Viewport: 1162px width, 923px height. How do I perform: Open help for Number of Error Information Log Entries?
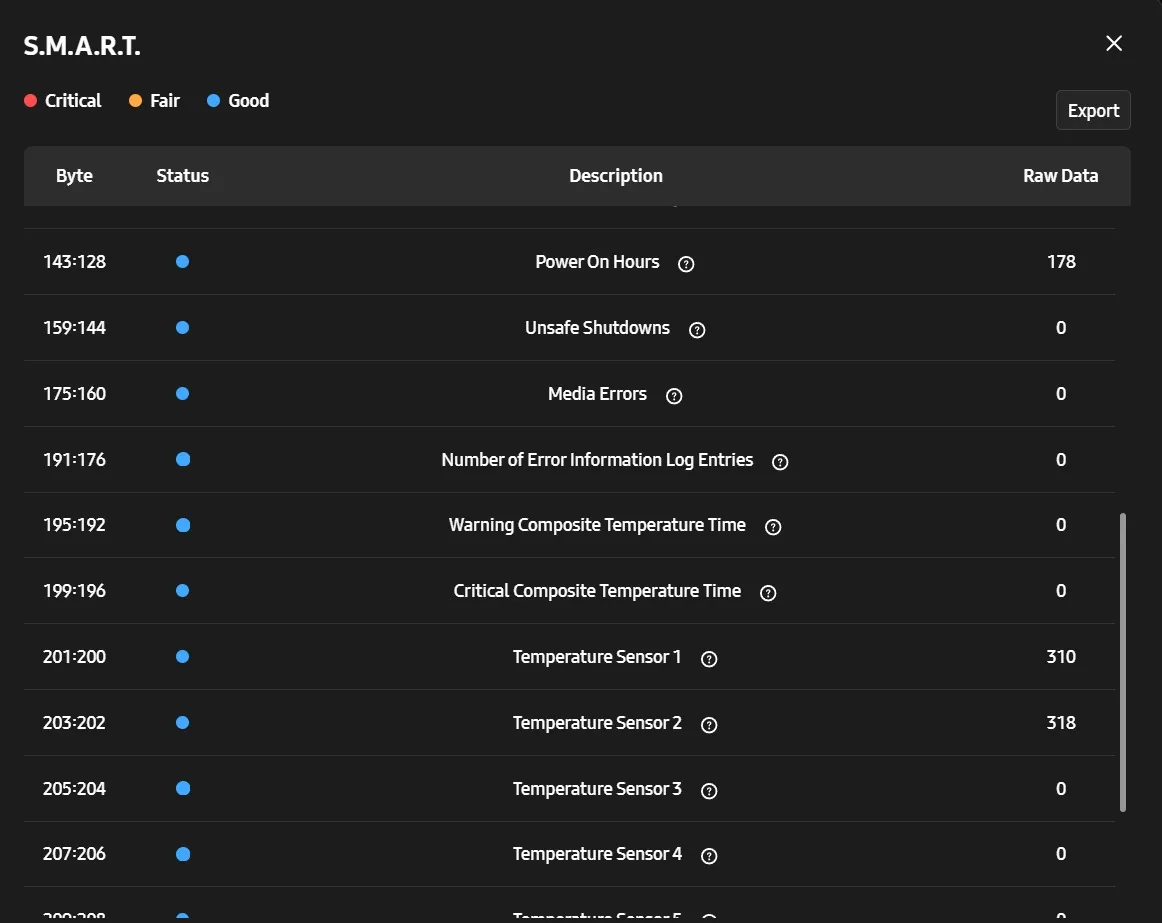point(780,462)
